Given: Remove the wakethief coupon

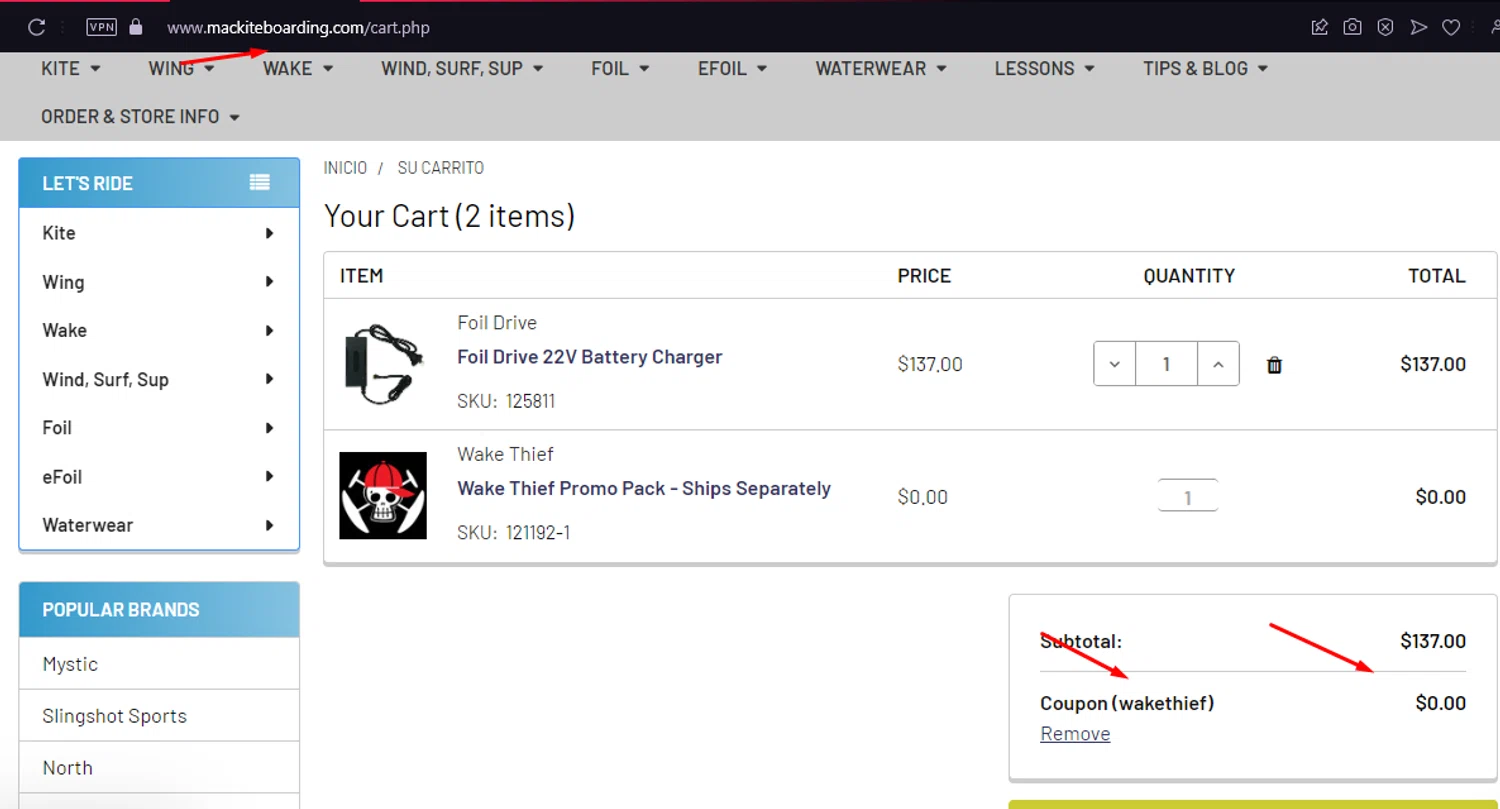Looking at the screenshot, I should pyautogui.click(x=1075, y=734).
